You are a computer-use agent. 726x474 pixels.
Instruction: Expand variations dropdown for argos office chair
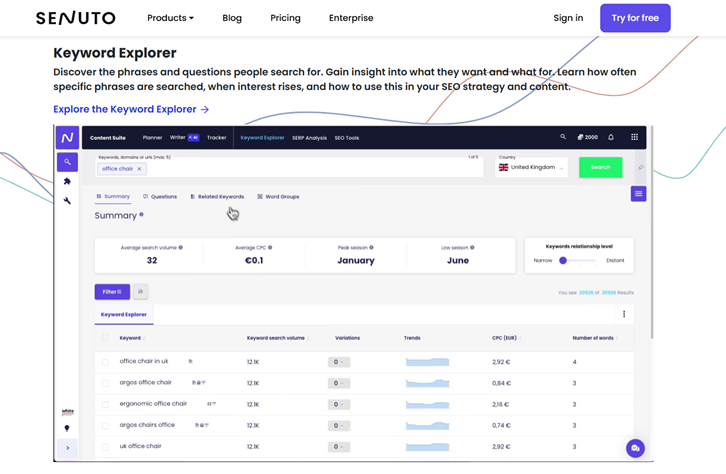tap(339, 383)
